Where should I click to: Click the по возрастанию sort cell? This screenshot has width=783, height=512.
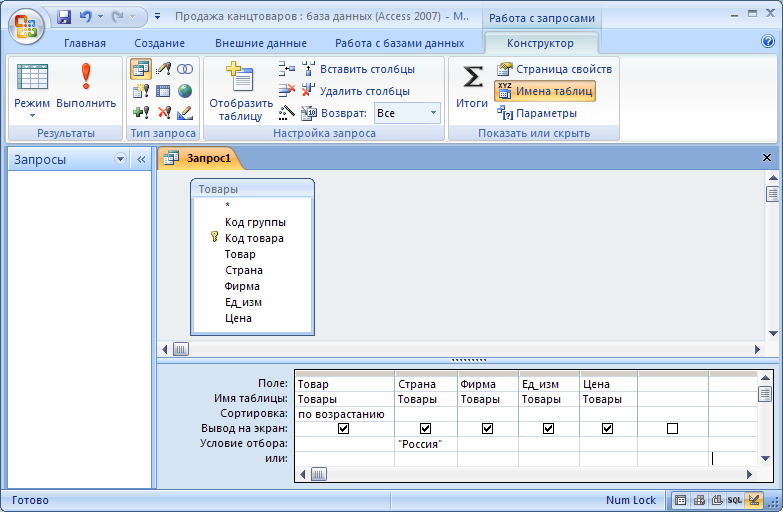(x=344, y=414)
